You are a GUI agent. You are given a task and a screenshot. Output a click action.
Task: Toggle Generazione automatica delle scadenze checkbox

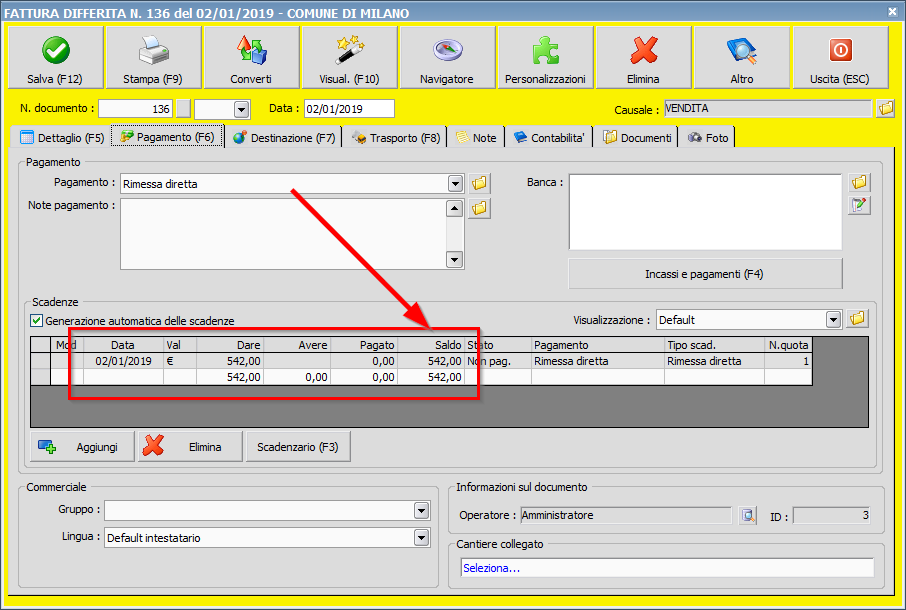click(x=37, y=321)
